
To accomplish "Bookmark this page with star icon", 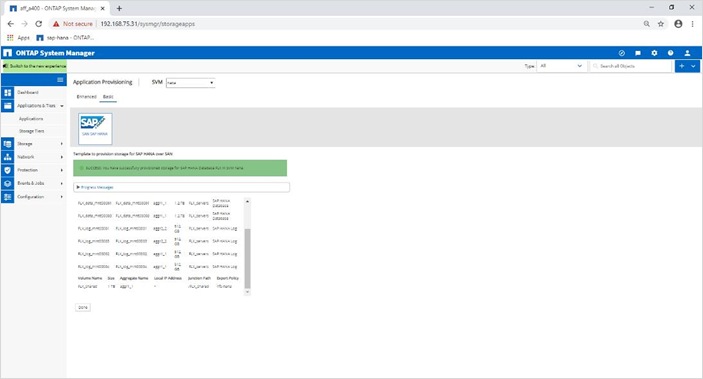I will point(660,24).
